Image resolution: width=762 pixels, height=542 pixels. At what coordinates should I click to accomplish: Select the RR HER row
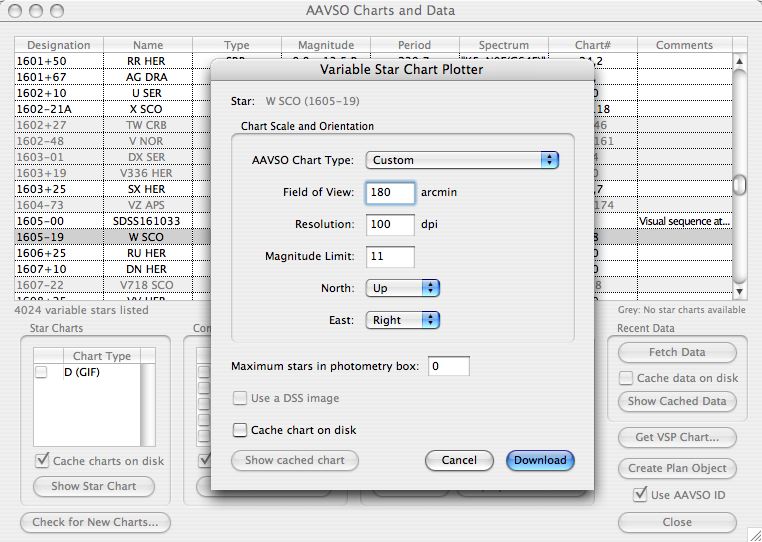tap(373, 61)
